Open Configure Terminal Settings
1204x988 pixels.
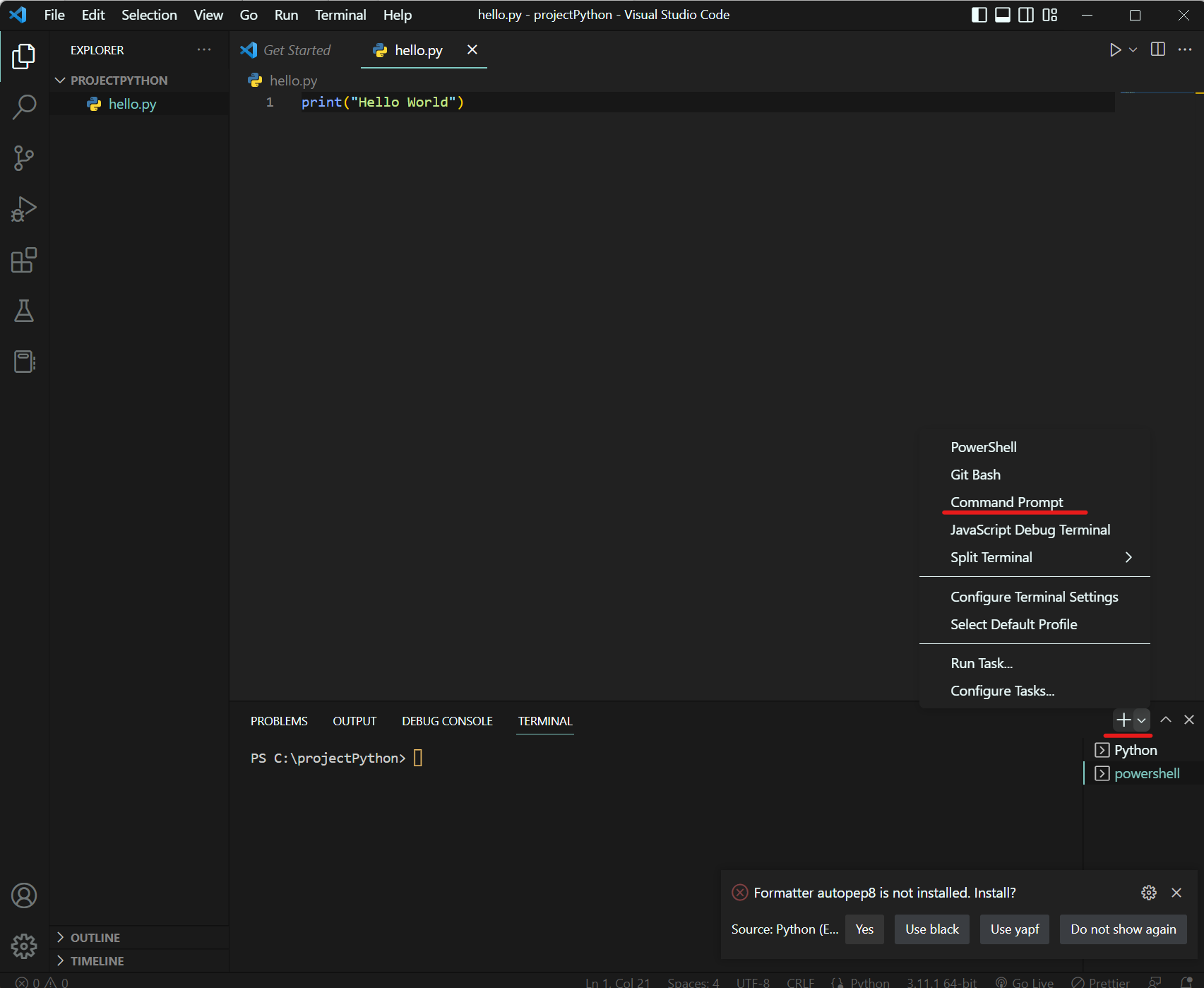pyautogui.click(x=1035, y=597)
